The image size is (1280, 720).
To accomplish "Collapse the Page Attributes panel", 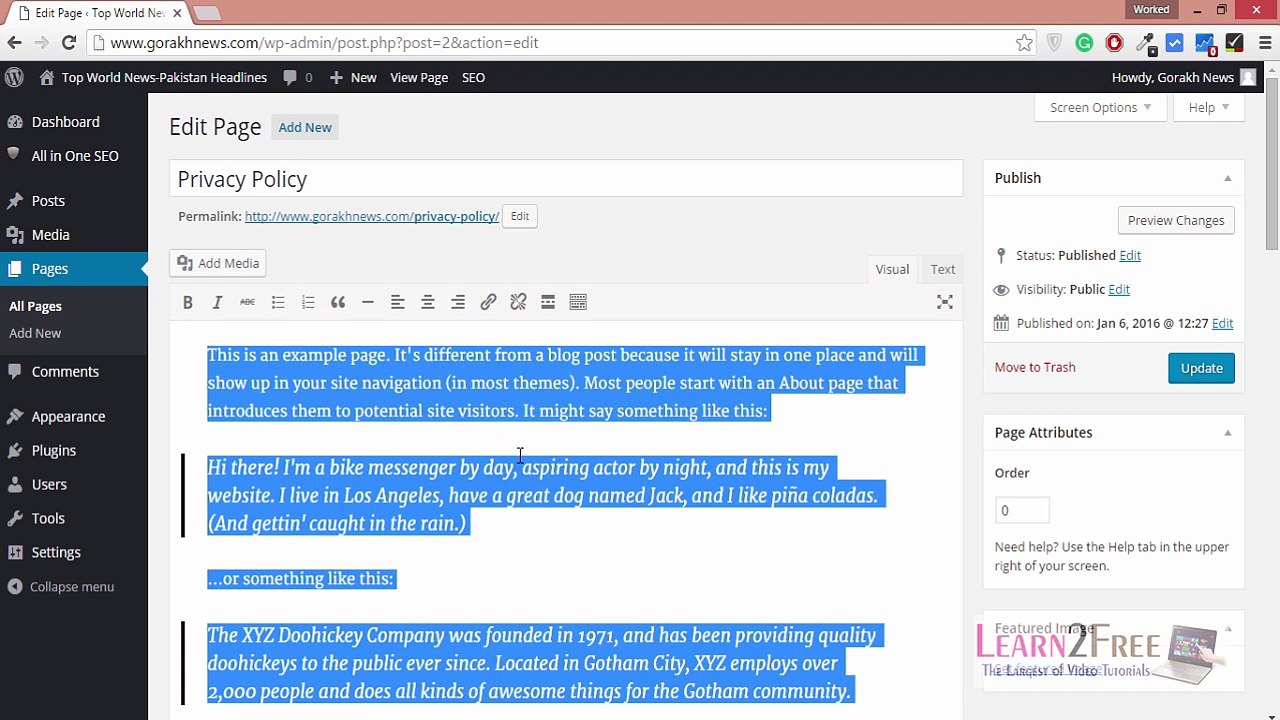I will [x=1227, y=433].
